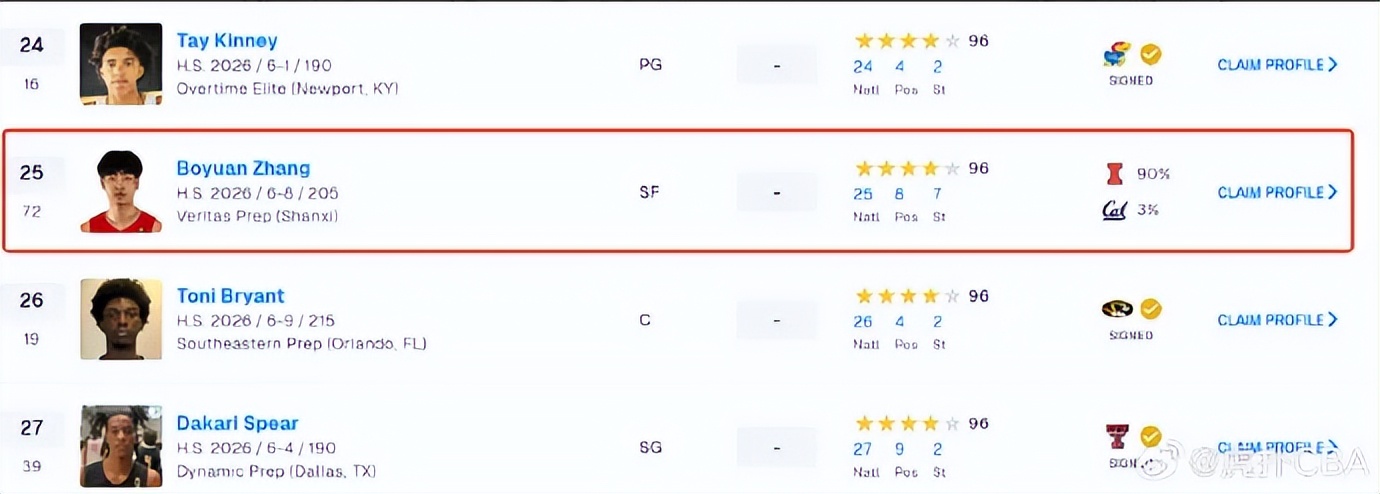Click star rating for Boyuan Zhang
Image resolution: width=1380 pixels, height=494 pixels.
click(907, 168)
